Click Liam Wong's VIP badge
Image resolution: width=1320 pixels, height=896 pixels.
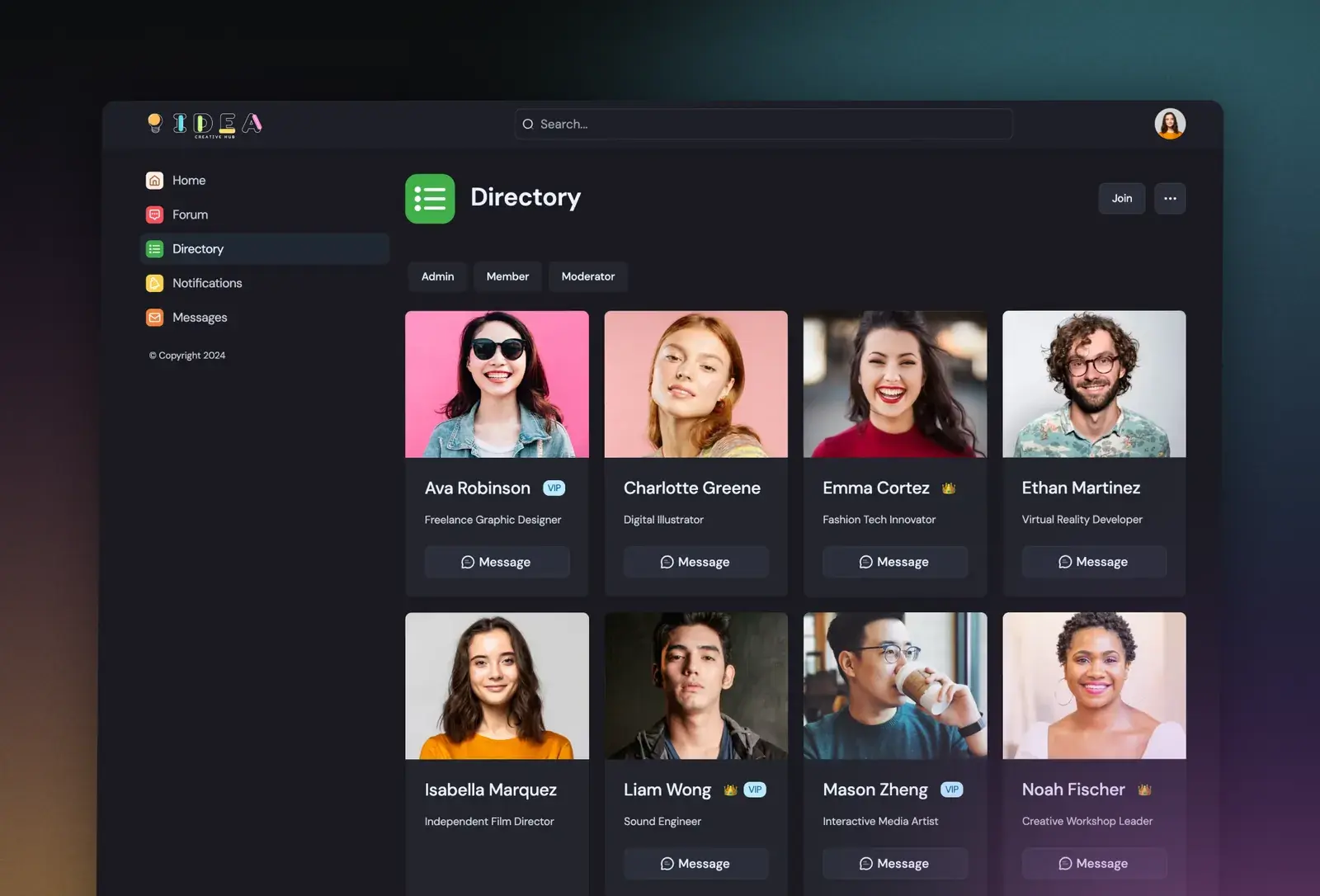point(755,790)
